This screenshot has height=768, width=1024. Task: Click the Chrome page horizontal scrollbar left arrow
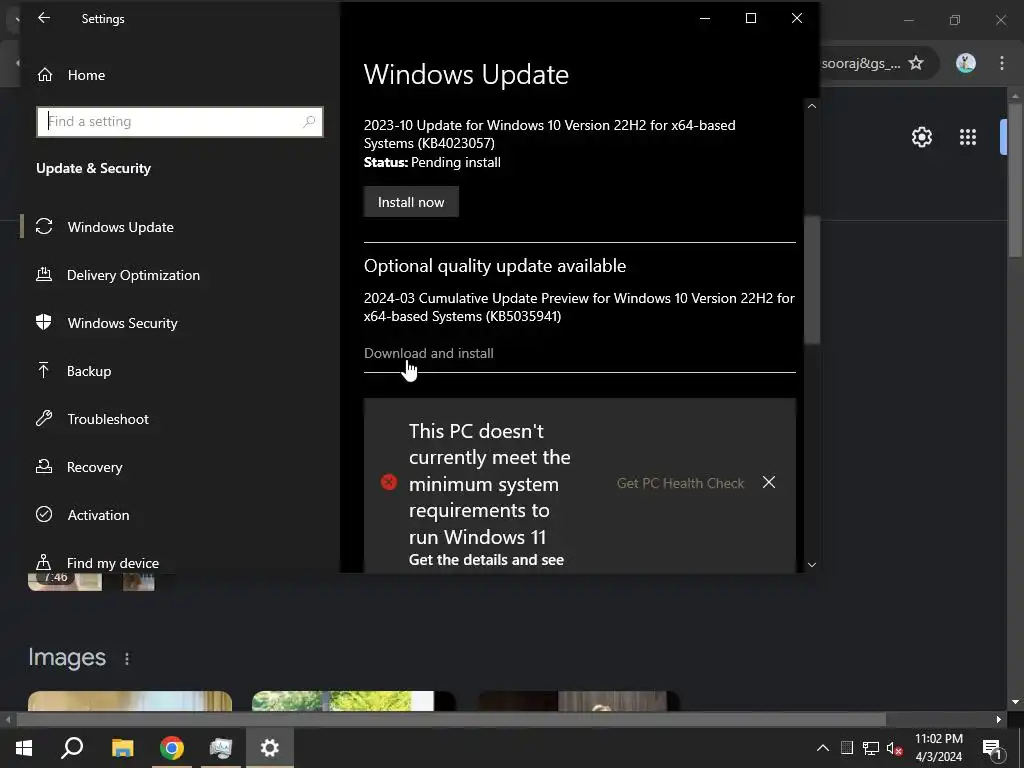point(8,720)
